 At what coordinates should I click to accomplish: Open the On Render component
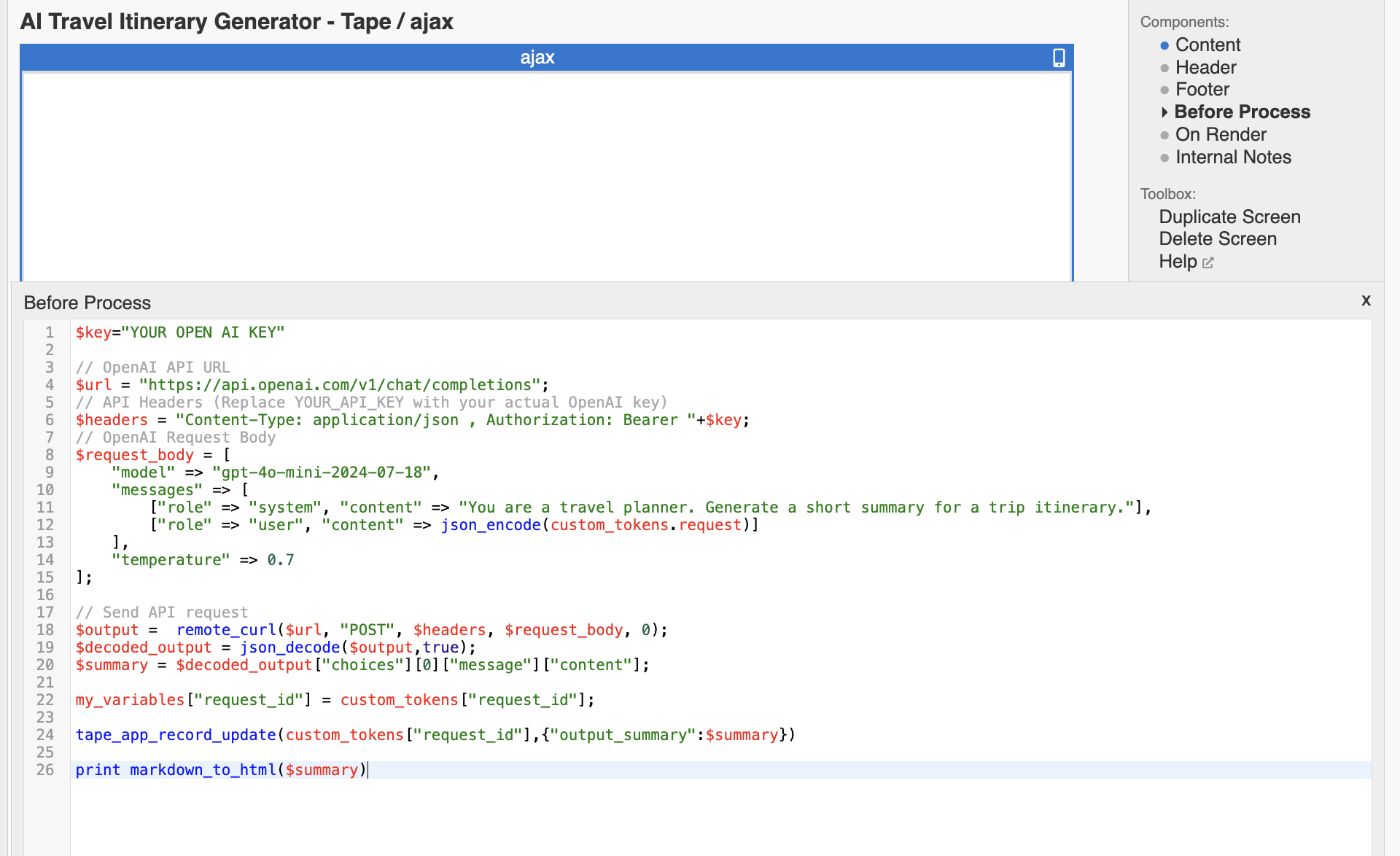click(1220, 135)
